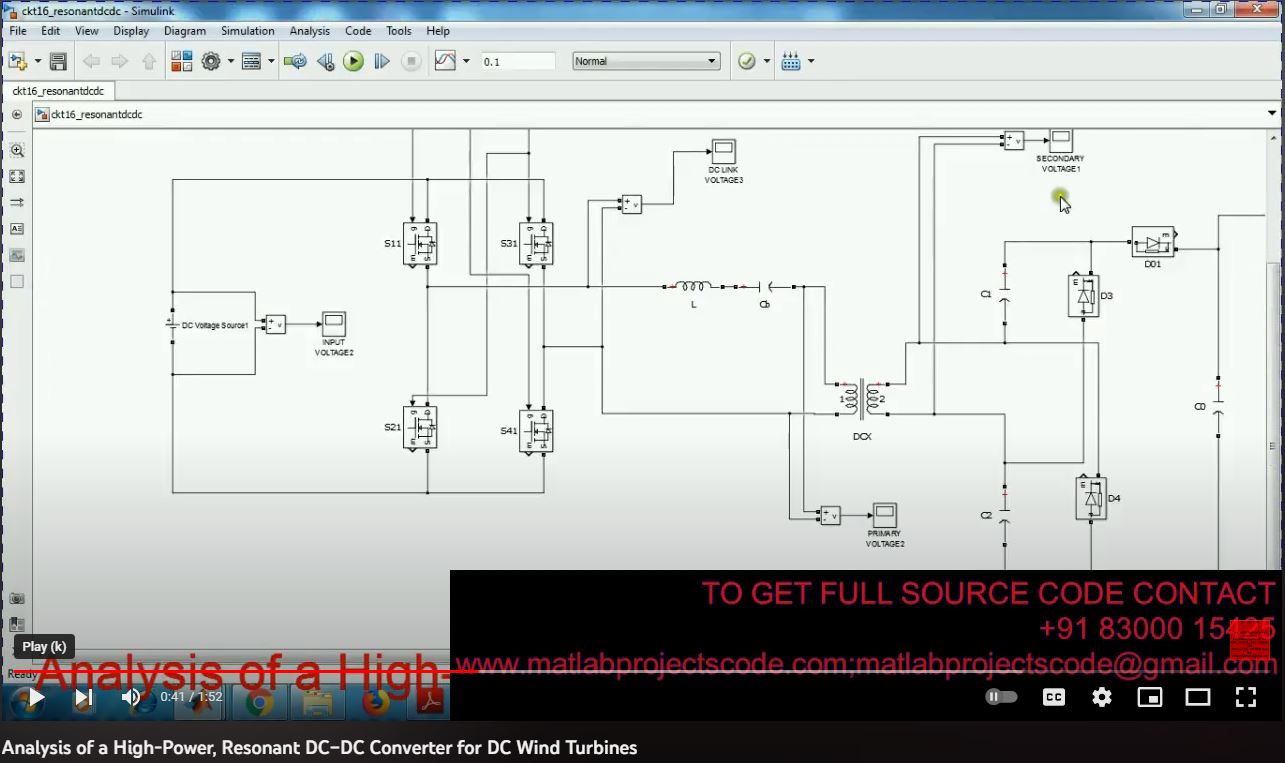Run the Simulink simulation
Viewport: 1285px width, 763px height.
click(353, 62)
